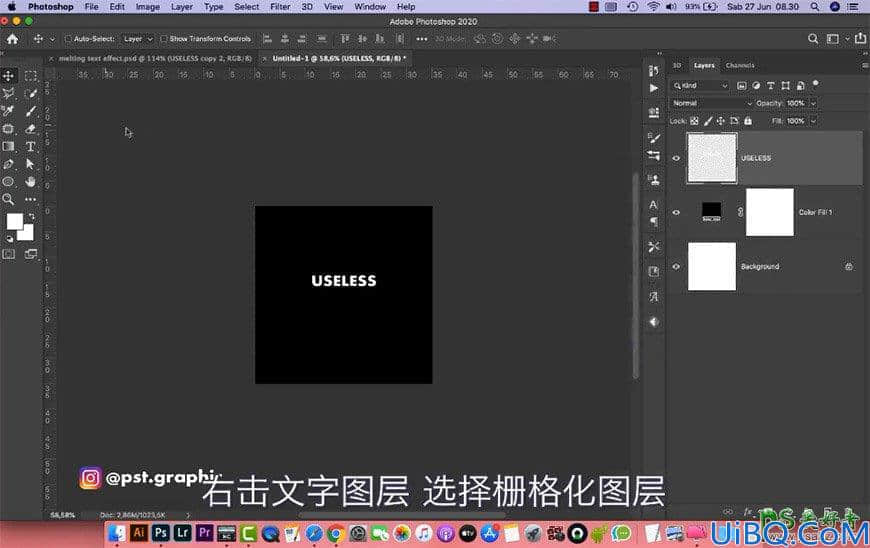Enable the Auto-Select checkbox
Viewport: 870px width, 548px height.
69,39
